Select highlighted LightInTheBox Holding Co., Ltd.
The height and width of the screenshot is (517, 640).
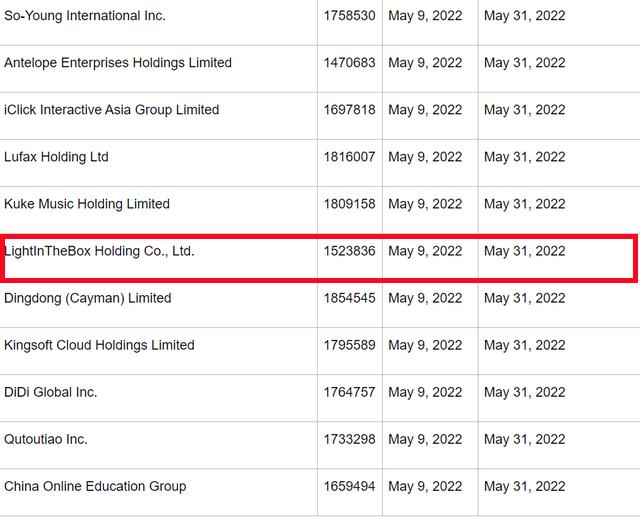pyautogui.click(x=99, y=251)
